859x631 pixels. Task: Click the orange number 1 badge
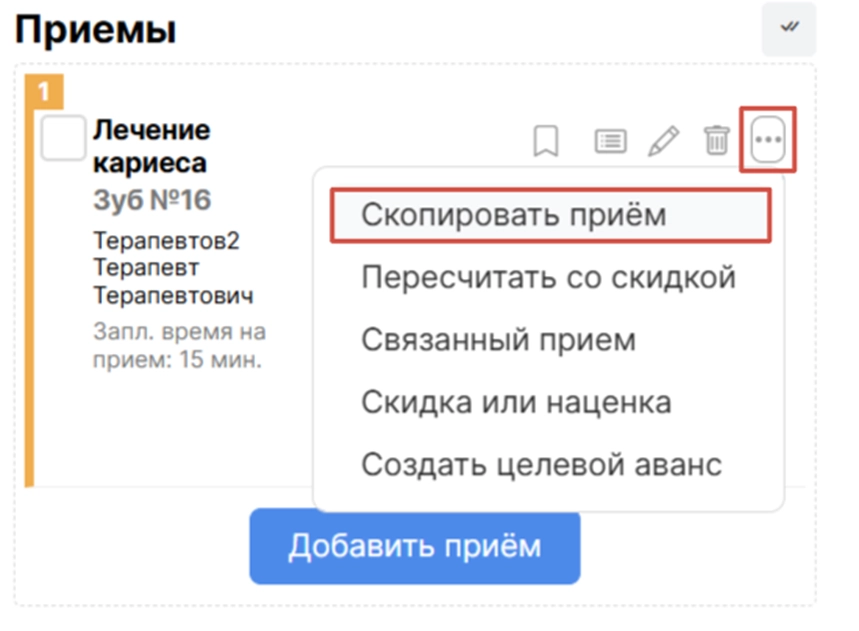tap(43, 92)
